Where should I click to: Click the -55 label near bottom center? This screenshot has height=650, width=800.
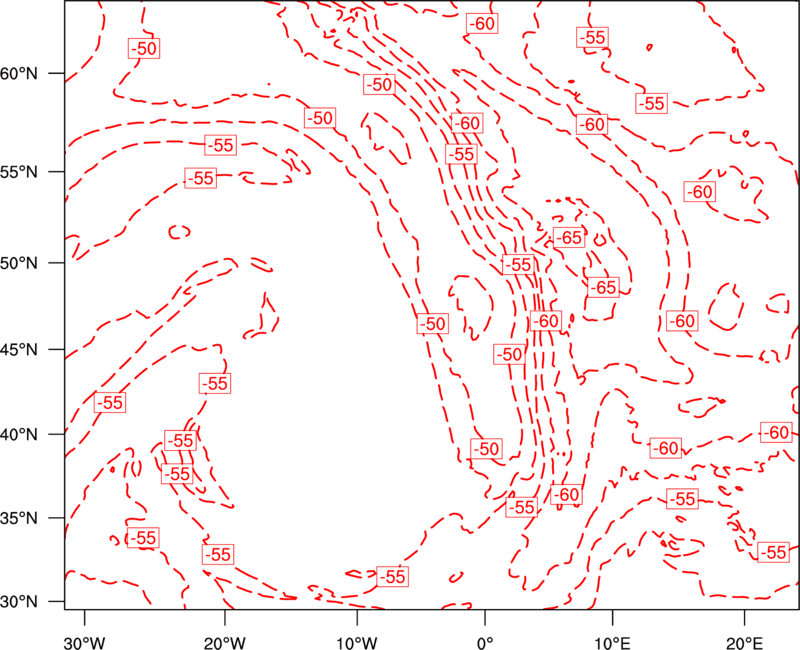coord(392,577)
